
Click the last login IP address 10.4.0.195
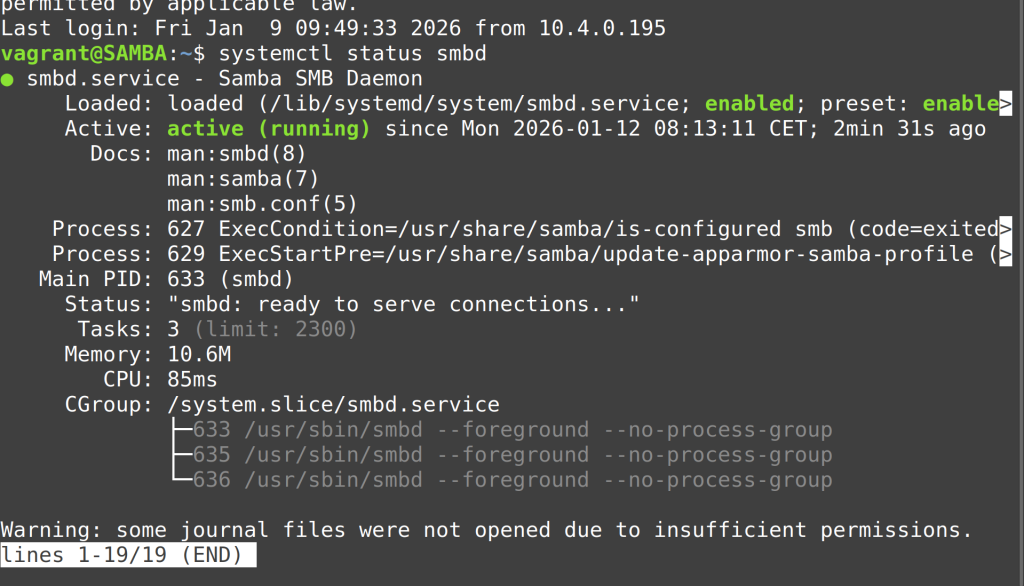[x=602, y=29]
